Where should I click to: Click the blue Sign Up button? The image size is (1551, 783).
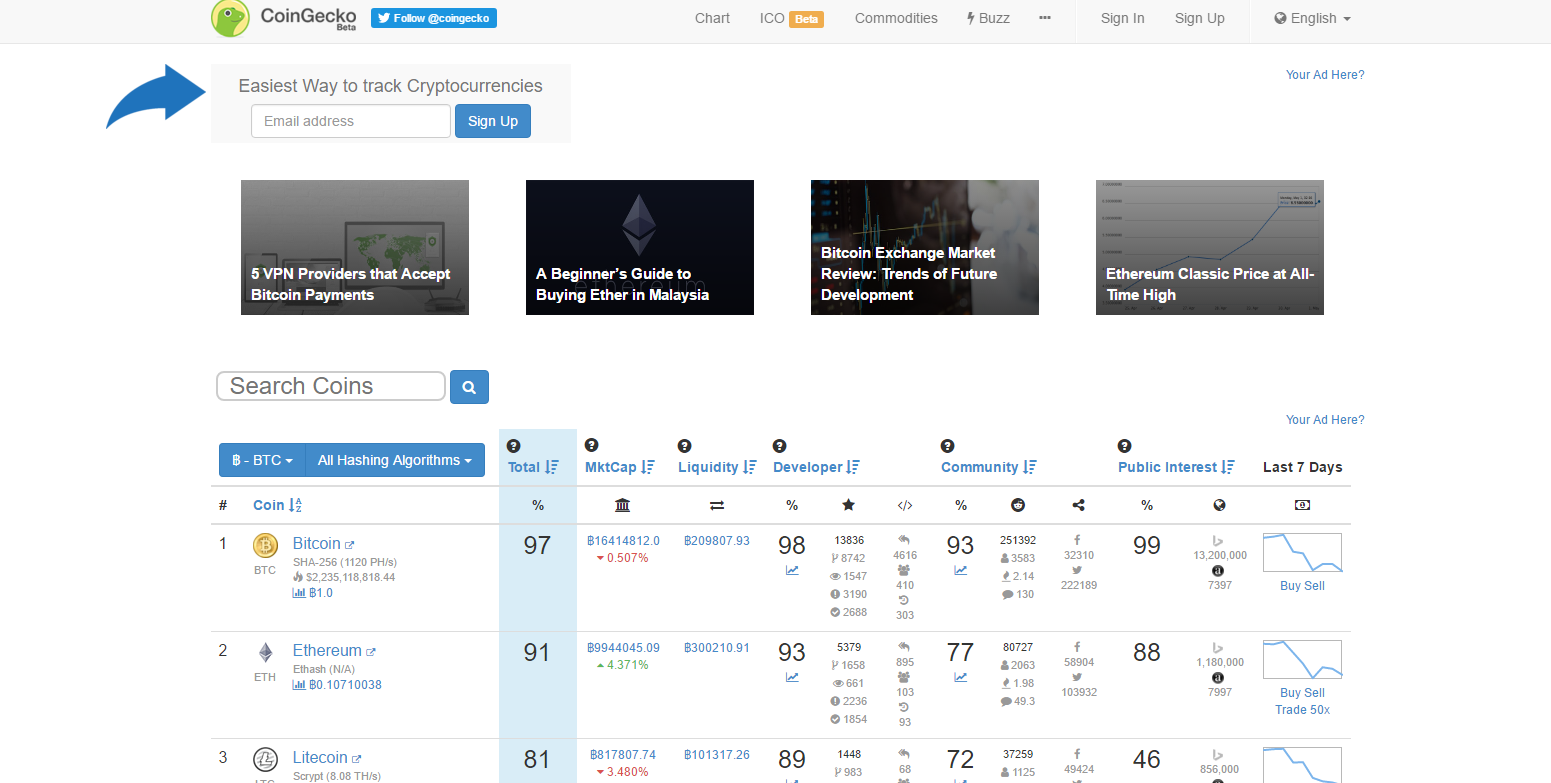tap(493, 121)
